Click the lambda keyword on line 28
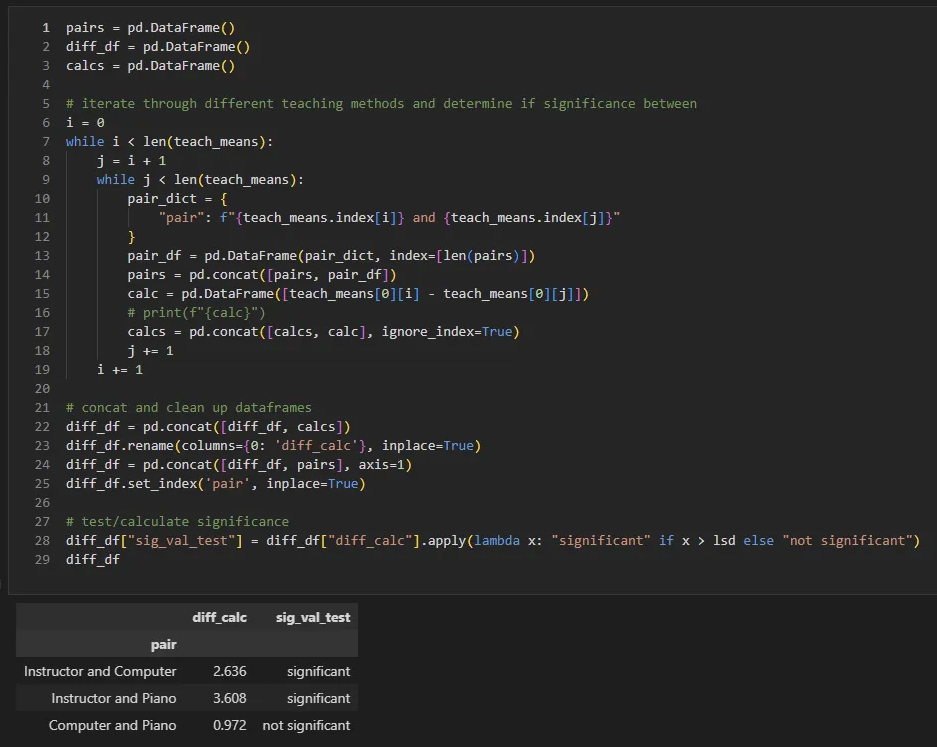Viewport: 937px width, 747px height. pos(497,541)
